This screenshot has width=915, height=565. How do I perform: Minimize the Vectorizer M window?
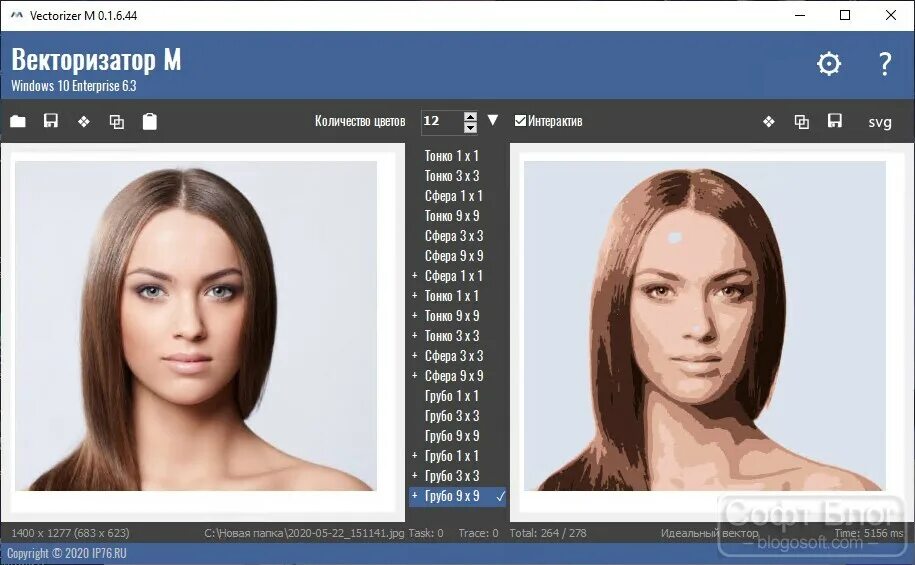800,15
